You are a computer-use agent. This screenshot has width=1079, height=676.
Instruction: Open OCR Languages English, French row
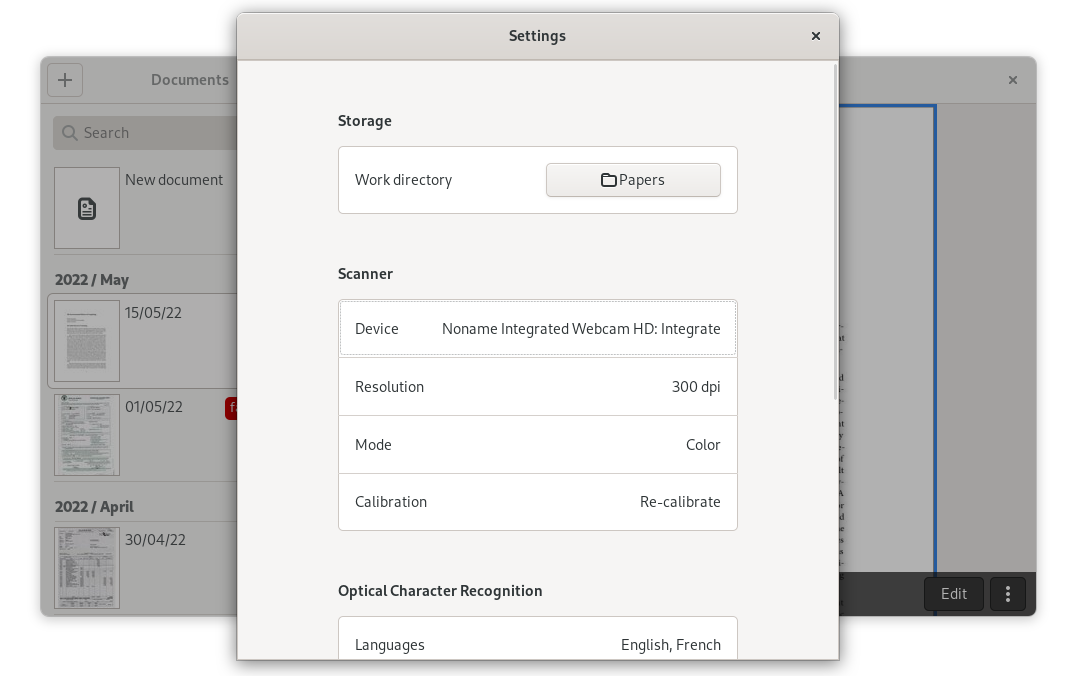[x=537, y=644]
